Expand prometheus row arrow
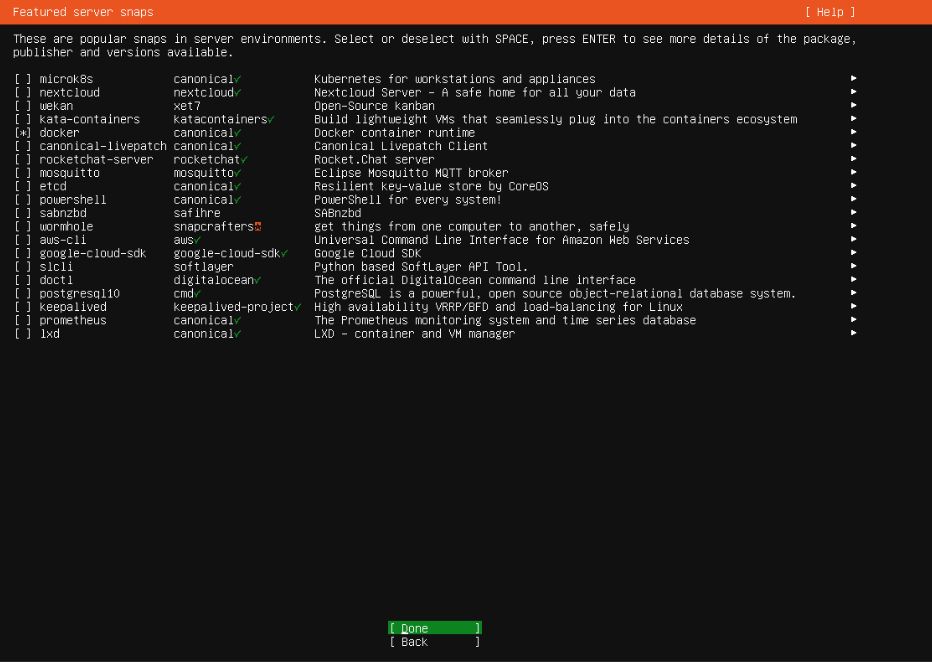This screenshot has height=662, width=932. pos(854,320)
